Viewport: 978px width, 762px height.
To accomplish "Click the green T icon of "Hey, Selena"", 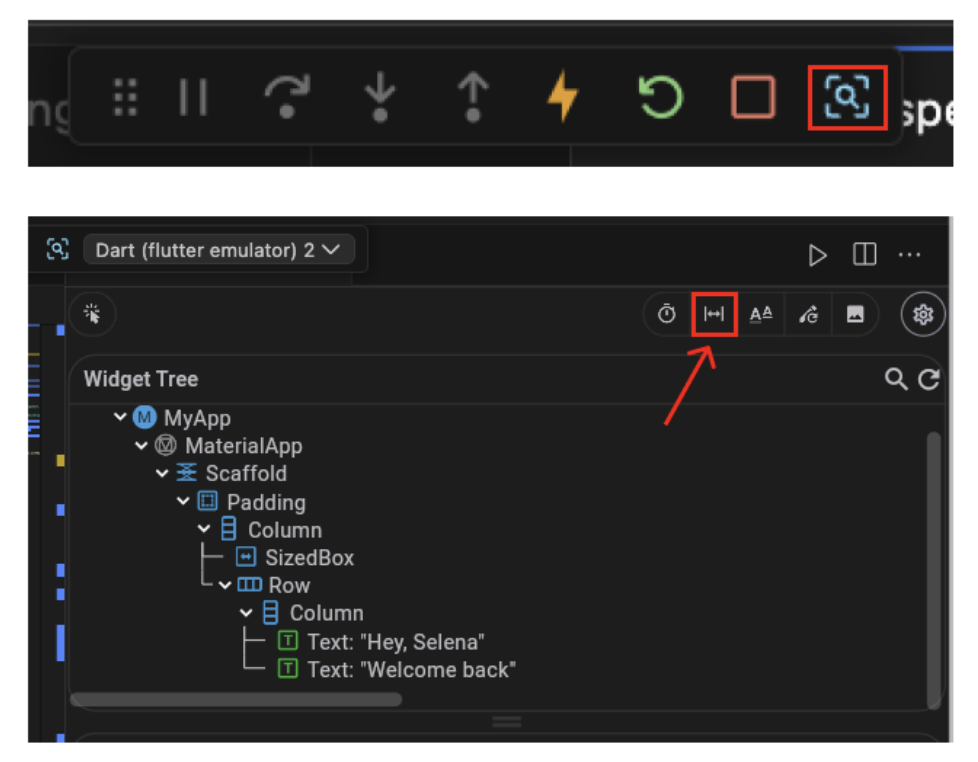I will pos(288,640).
